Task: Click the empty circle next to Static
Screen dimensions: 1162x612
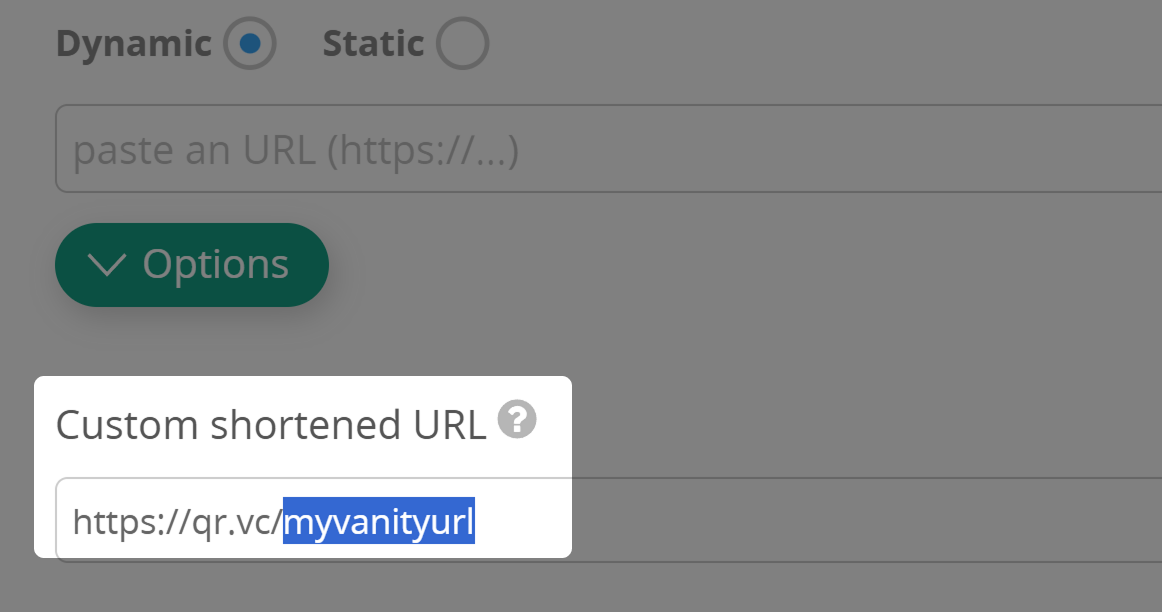Action: [x=462, y=44]
